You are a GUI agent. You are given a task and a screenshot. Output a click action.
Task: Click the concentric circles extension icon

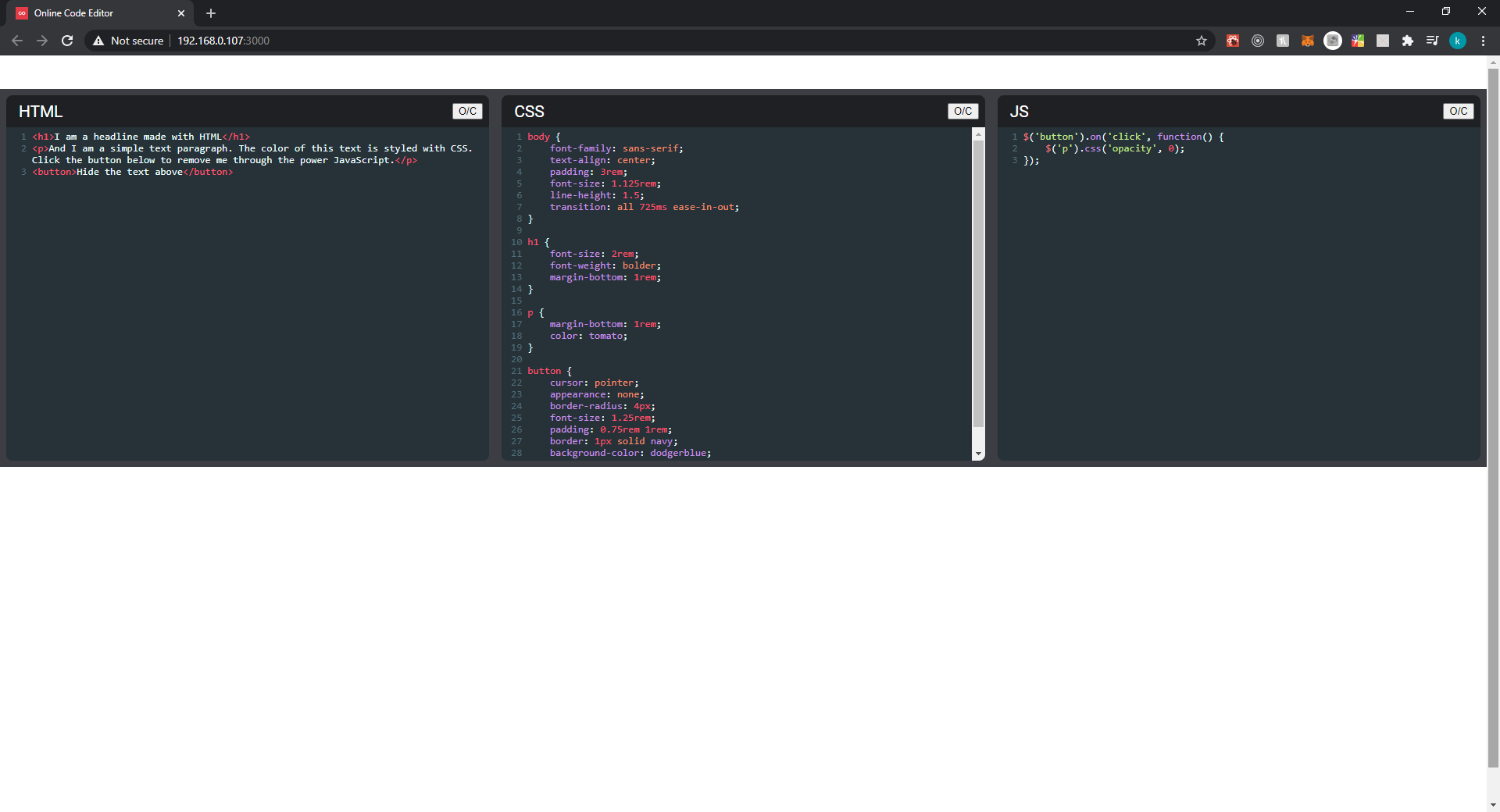pyautogui.click(x=1258, y=41)
